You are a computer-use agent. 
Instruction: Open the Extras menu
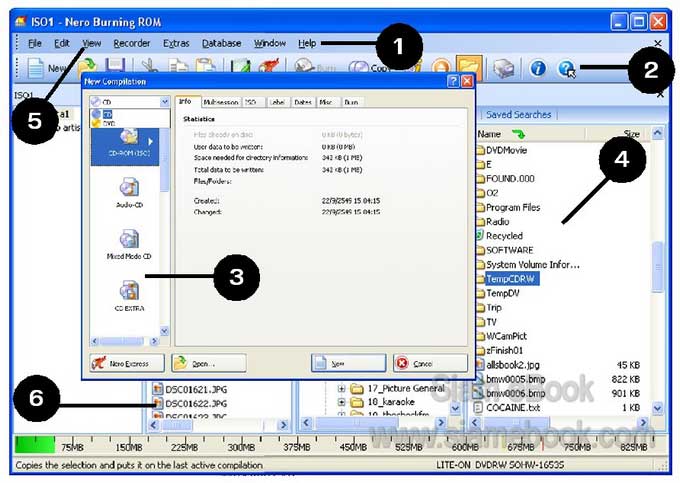pos(176,43)
